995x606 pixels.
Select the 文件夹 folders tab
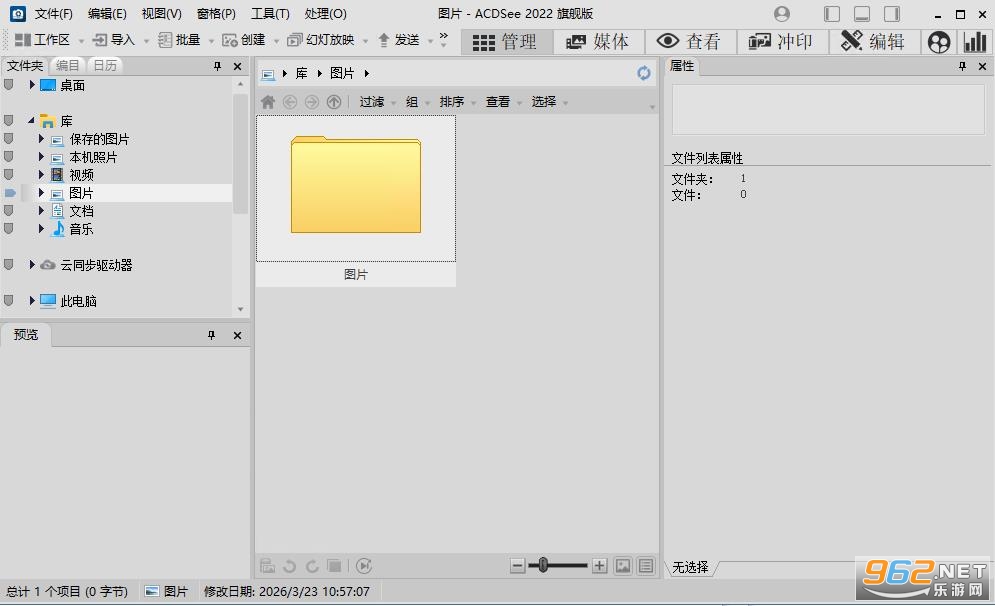coord(25,65)
